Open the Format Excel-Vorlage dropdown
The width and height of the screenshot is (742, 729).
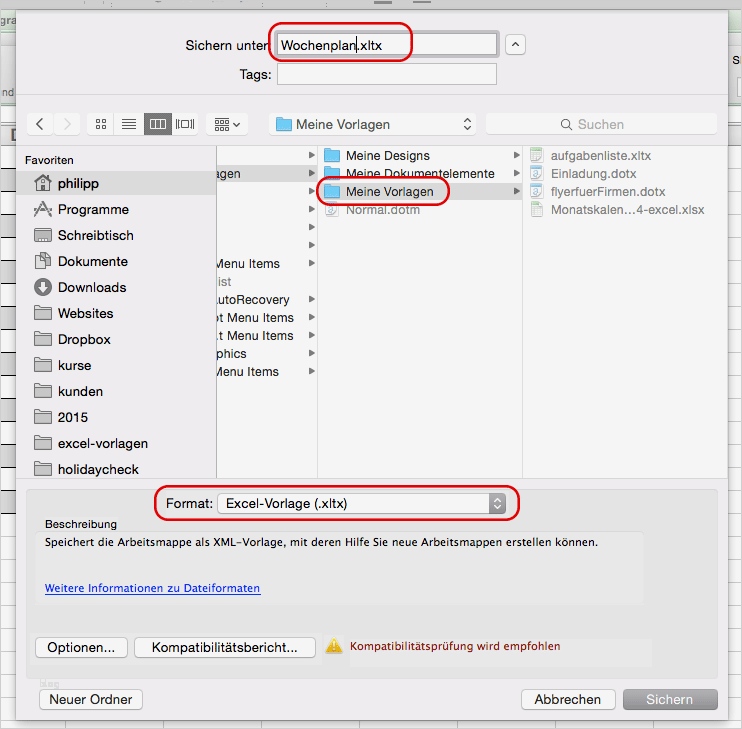tap(362, 503)
